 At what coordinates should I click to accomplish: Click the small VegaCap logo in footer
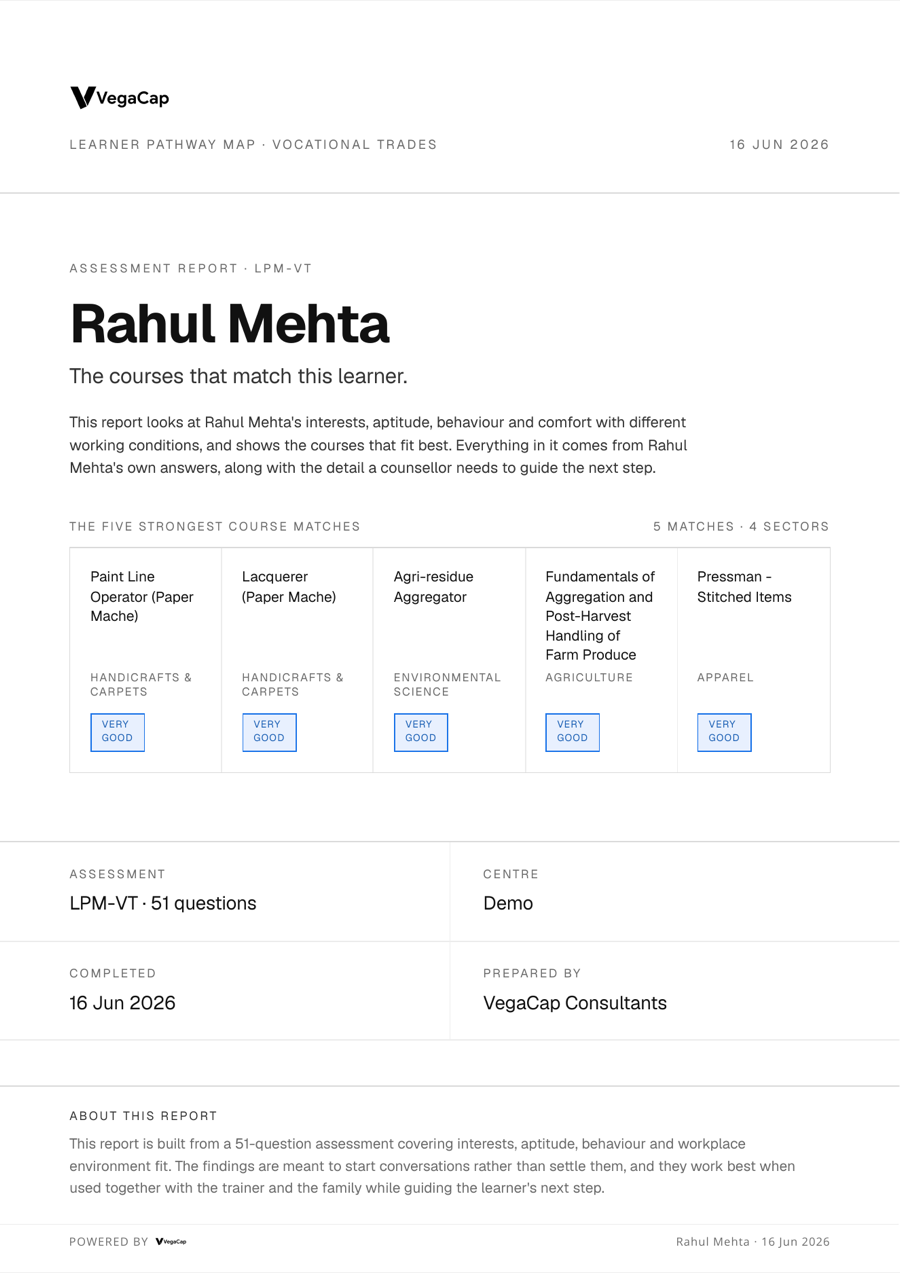[x=171, y=1241]
